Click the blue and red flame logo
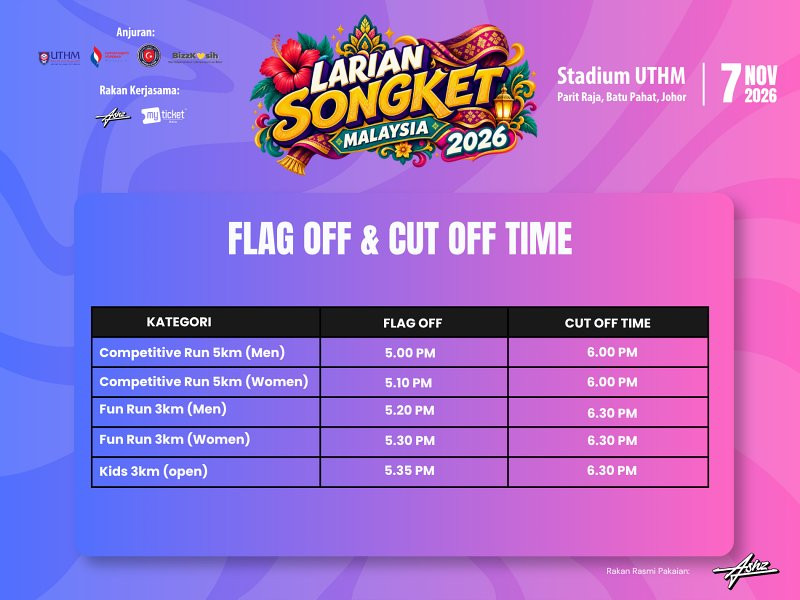Image resolution: width=800 pixels, height=600 pixels. click(x=108, y=56)
